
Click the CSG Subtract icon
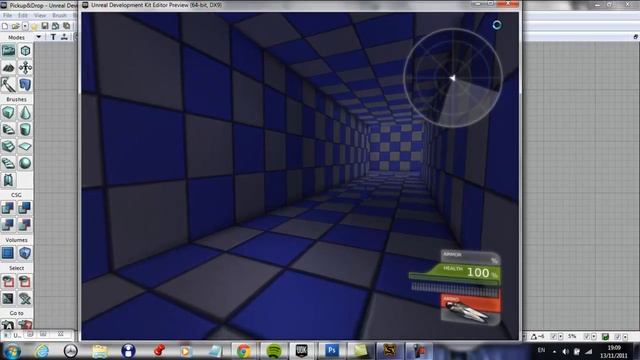(25, 208)
